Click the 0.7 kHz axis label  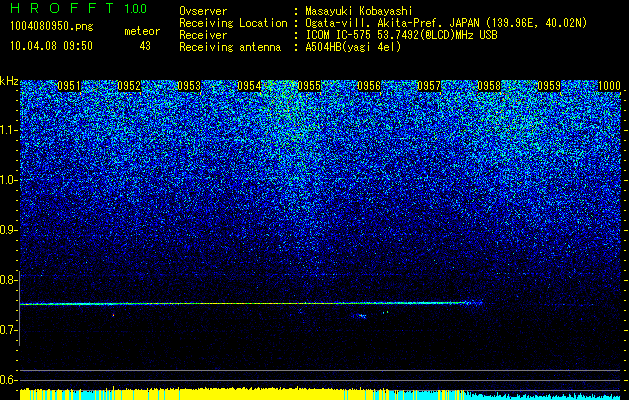(9, 330)
